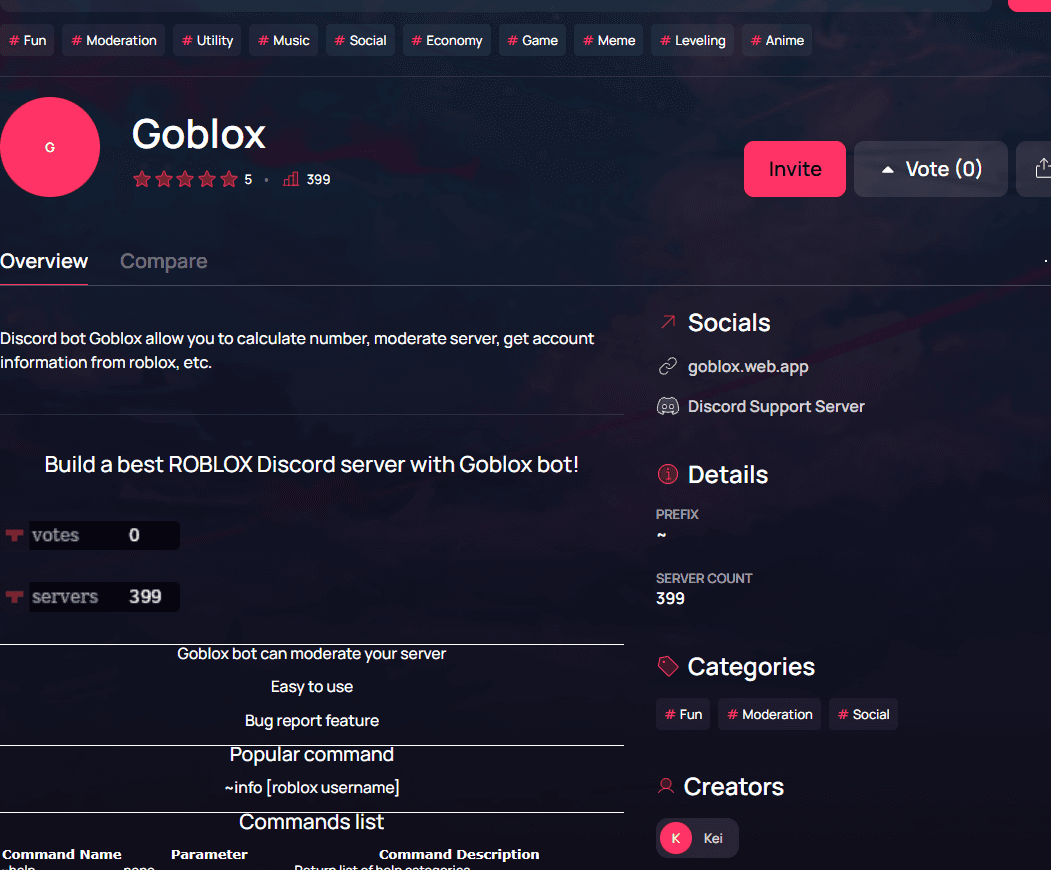1051x870 pixels.
Task: Browse the Economy tag
Action: tap(446, 40)
